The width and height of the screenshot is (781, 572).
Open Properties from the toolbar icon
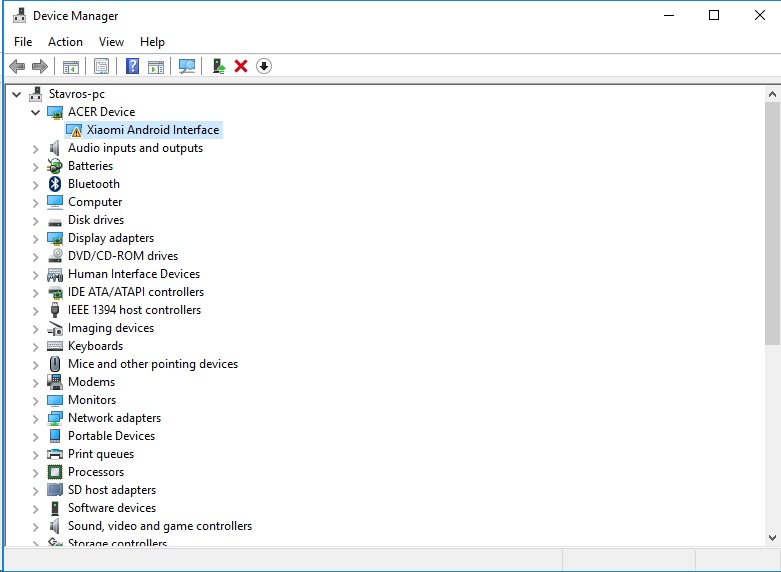pyautogui.click(x=101, y=66)
